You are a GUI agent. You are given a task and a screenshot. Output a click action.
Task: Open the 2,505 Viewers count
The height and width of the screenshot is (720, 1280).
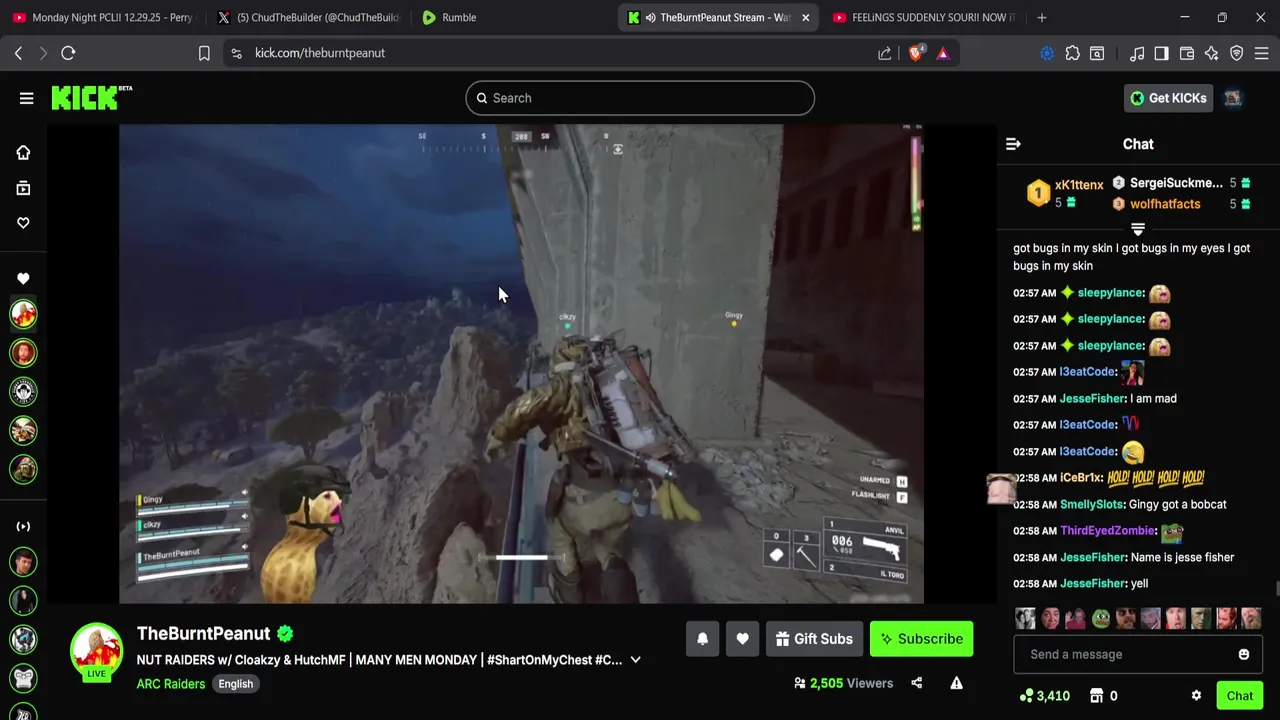843,683
